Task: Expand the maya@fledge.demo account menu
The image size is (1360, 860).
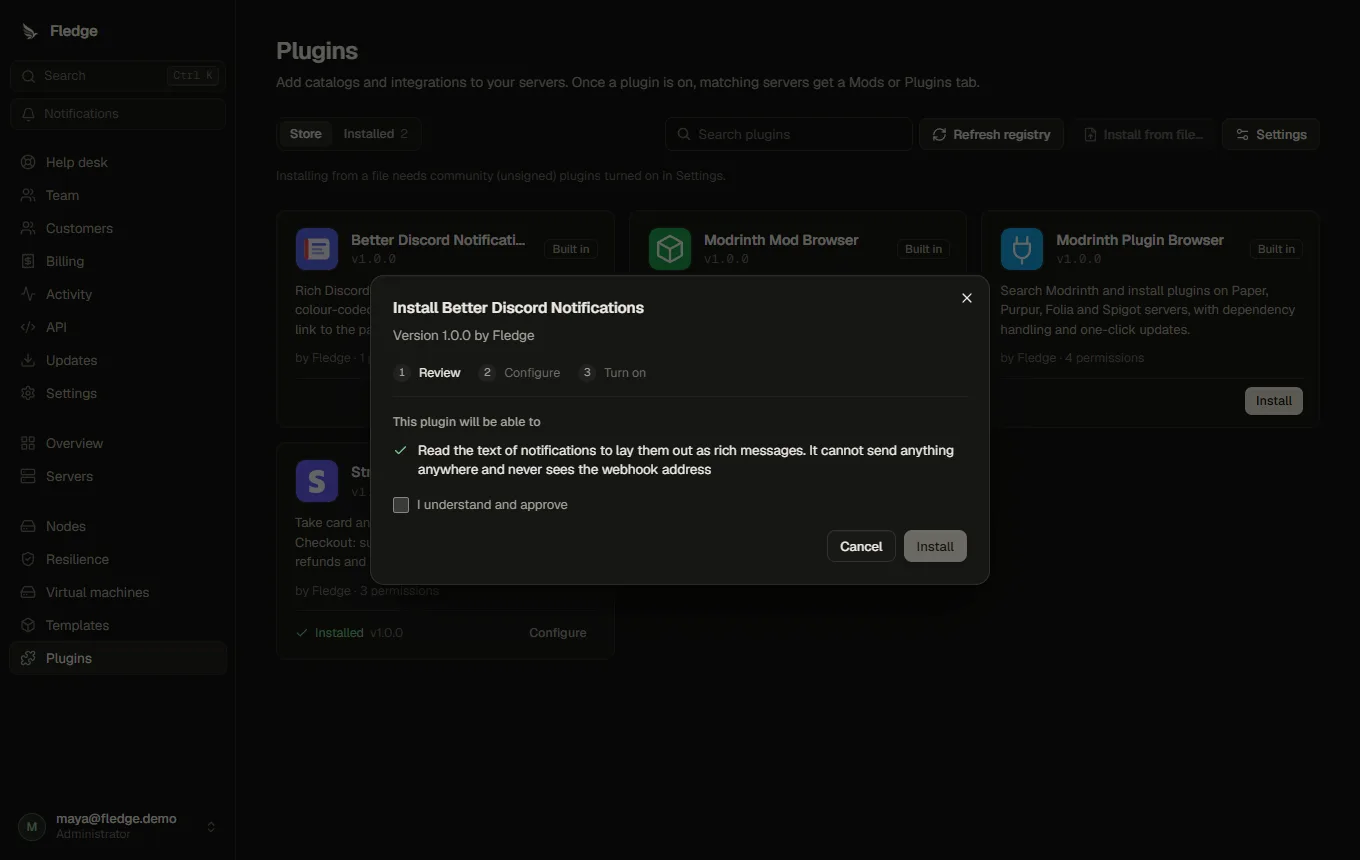Action: point(118,826)
